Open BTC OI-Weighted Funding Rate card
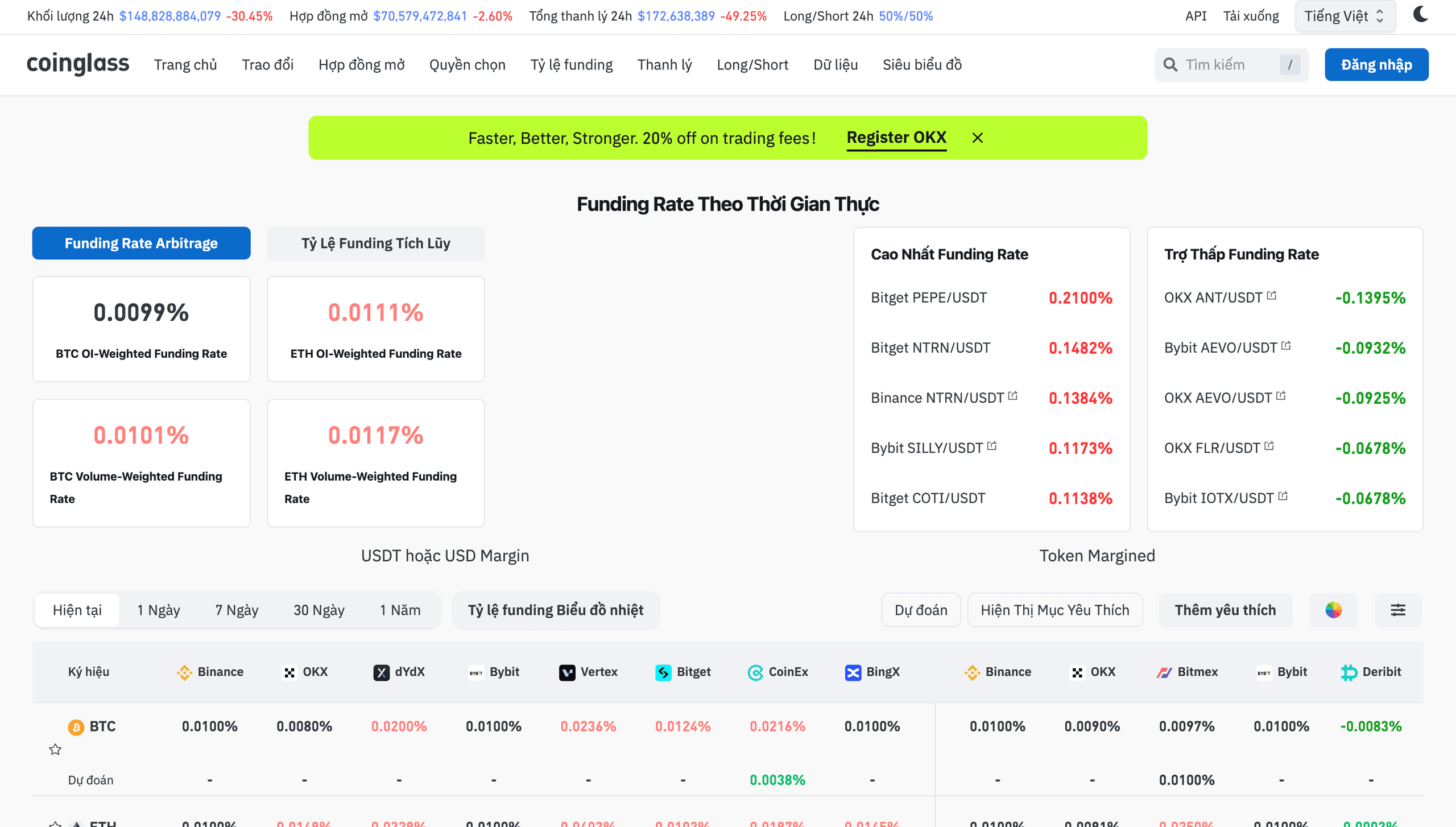This screenshot has height=827, width=1456. pyautogui.click(x=141, y=329)
